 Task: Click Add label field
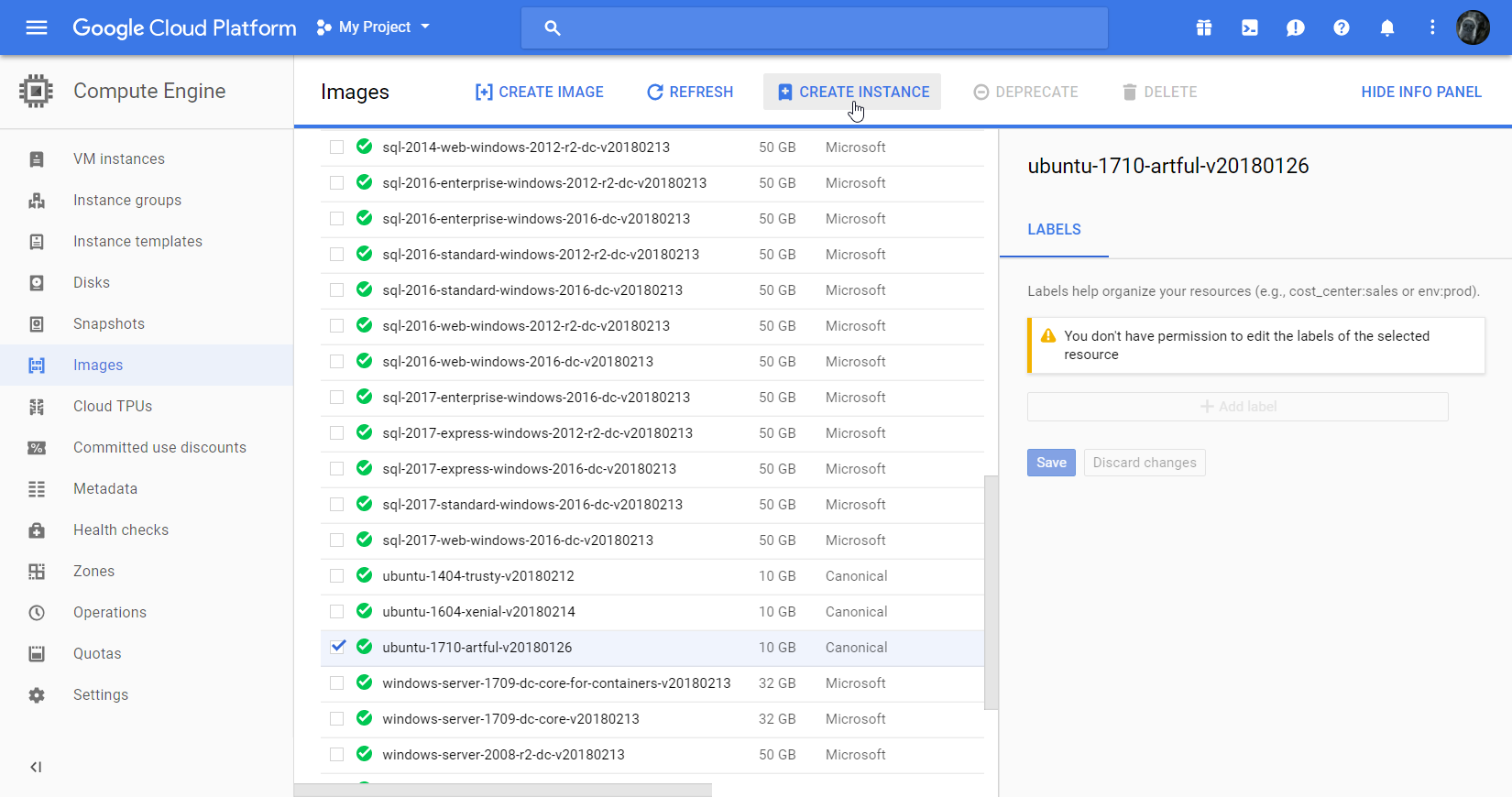pos(1238,407)
